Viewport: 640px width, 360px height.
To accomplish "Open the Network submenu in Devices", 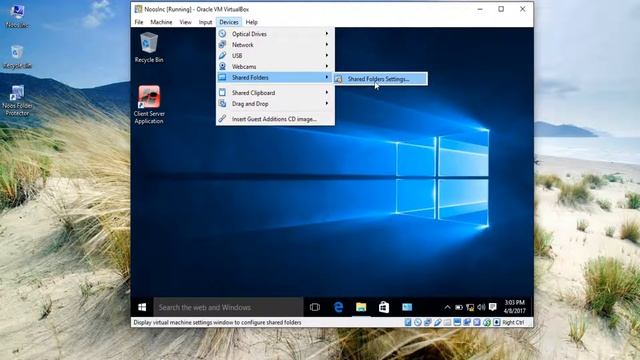I will 276,45.
